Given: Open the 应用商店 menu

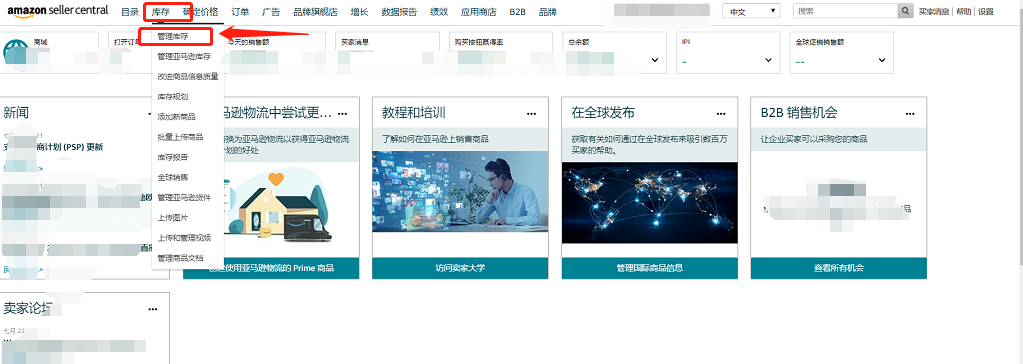Looking at the screenshot, I should pyautogui.click(x=478, y=12).
